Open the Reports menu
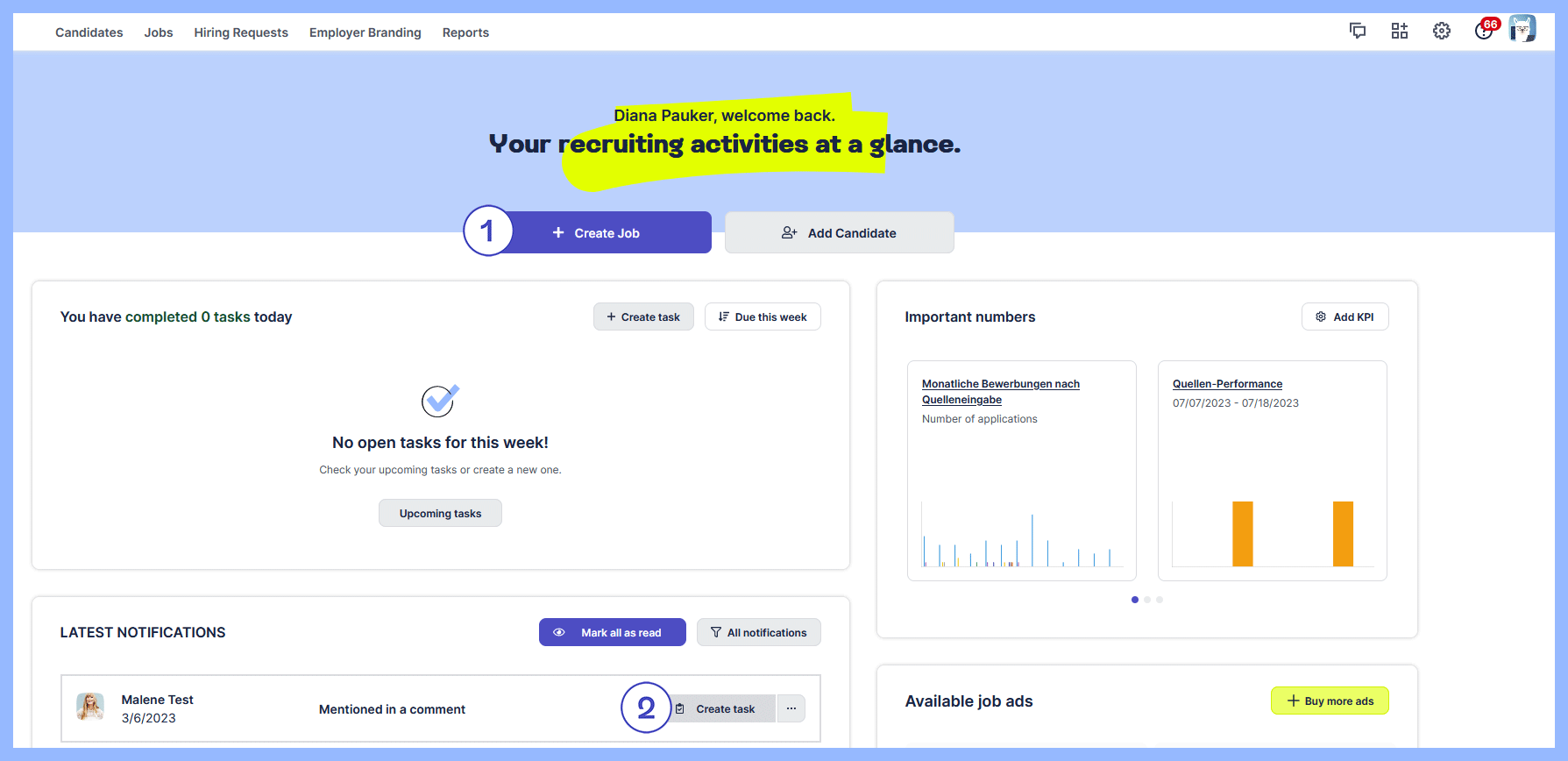The width and height of the screenshot is (1568, 761). (x=465, y=32)
